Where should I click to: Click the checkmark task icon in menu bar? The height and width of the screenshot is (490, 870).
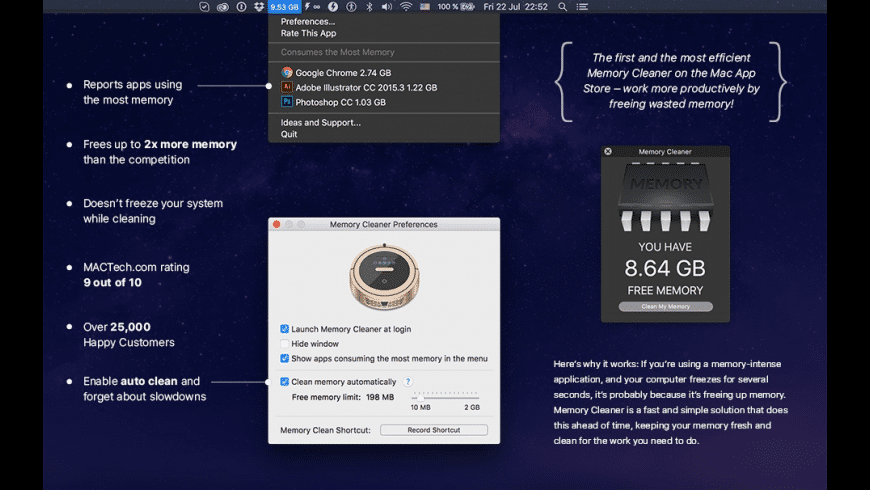[x=204, y=7]
